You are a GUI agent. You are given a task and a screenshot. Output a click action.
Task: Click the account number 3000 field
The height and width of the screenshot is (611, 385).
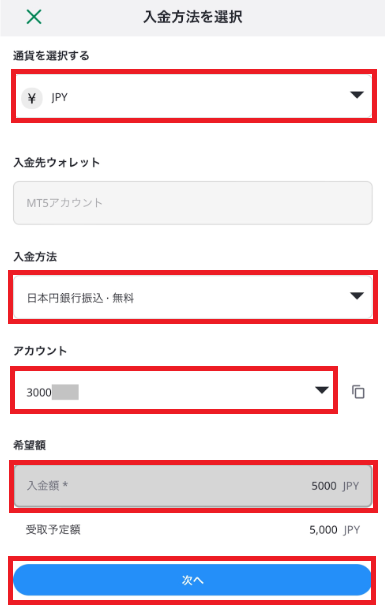[174, 390]
